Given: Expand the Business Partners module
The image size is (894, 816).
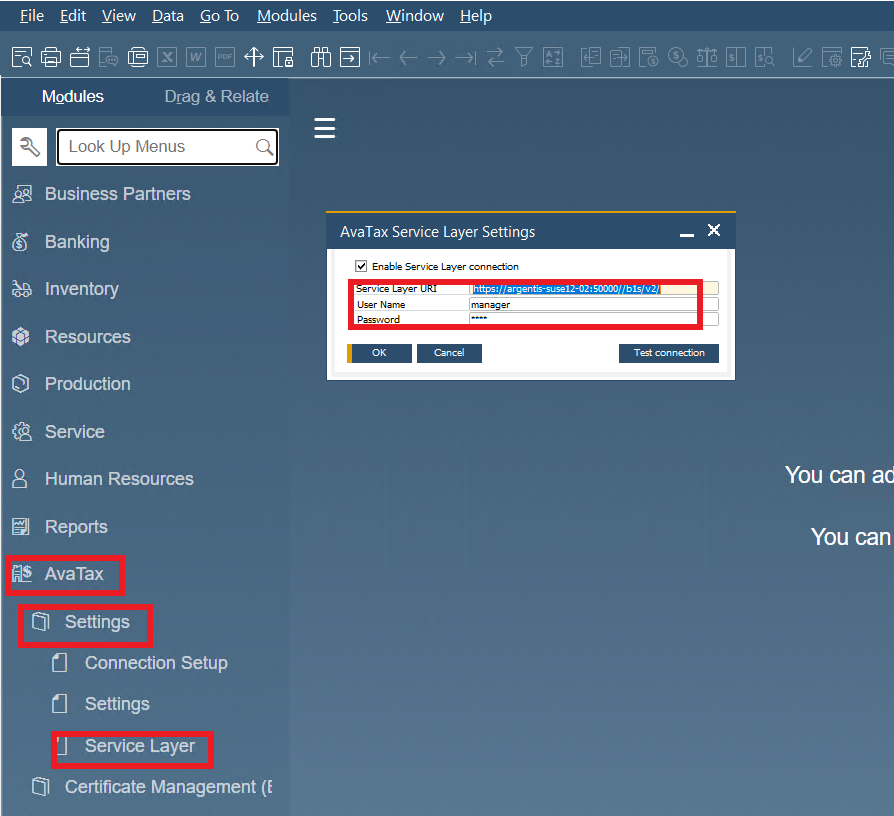Looking at the screenshot, I should tap(117, 194).
